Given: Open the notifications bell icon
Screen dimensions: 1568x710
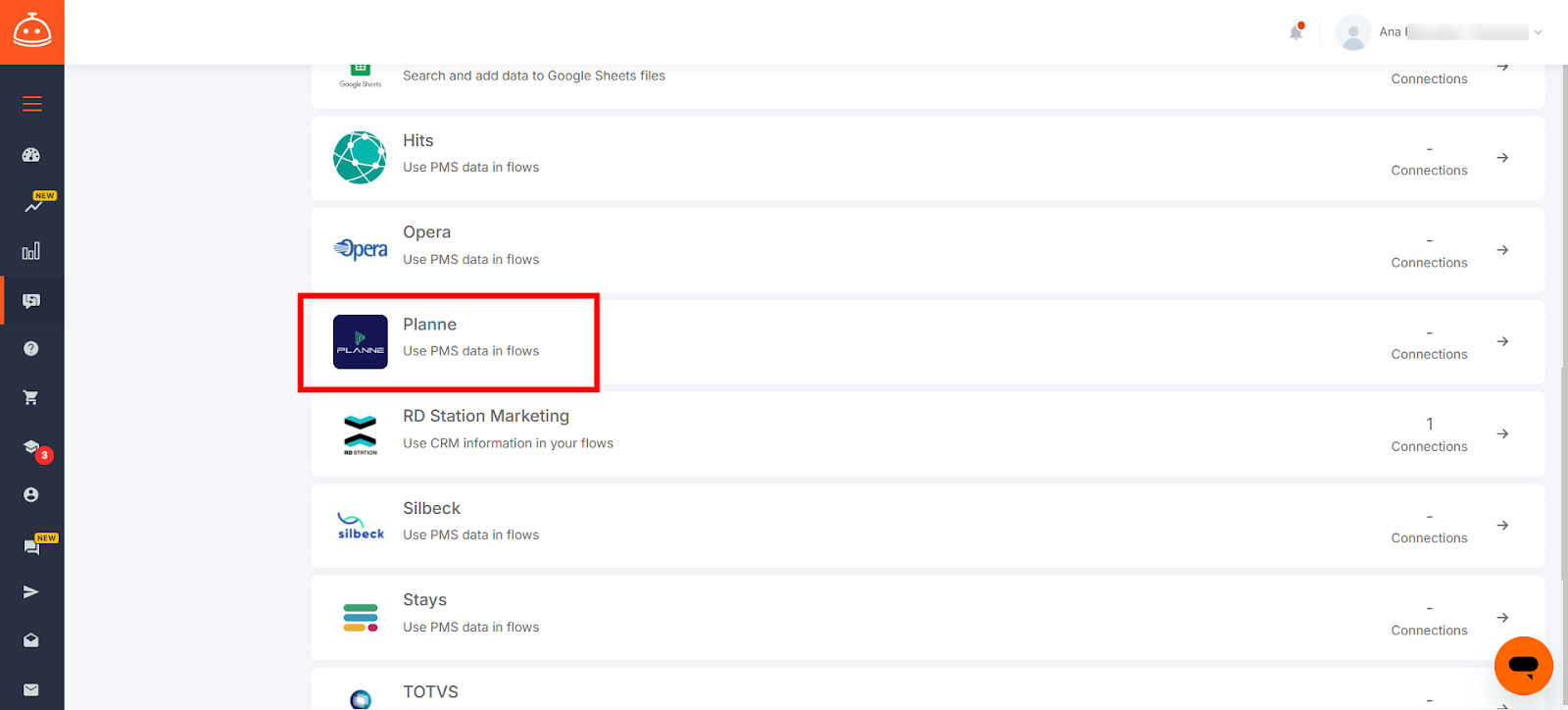Looking at the screenshot, I should [1297, 31].
